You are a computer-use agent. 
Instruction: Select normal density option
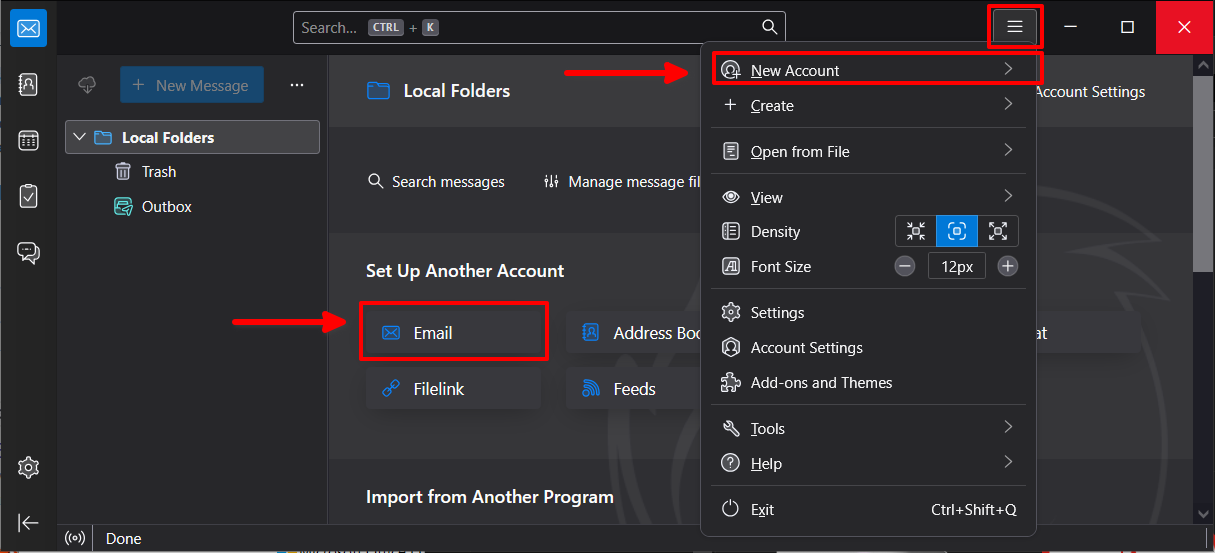(957, 232)
